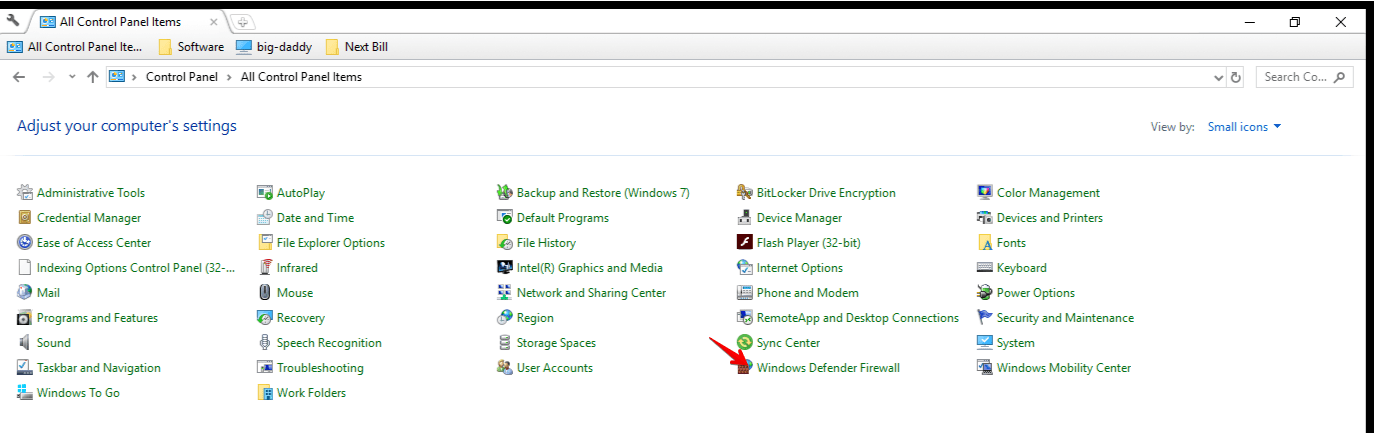Refresh the Control Panel view
The image size is (1375, 433).
pos(1236,77)
